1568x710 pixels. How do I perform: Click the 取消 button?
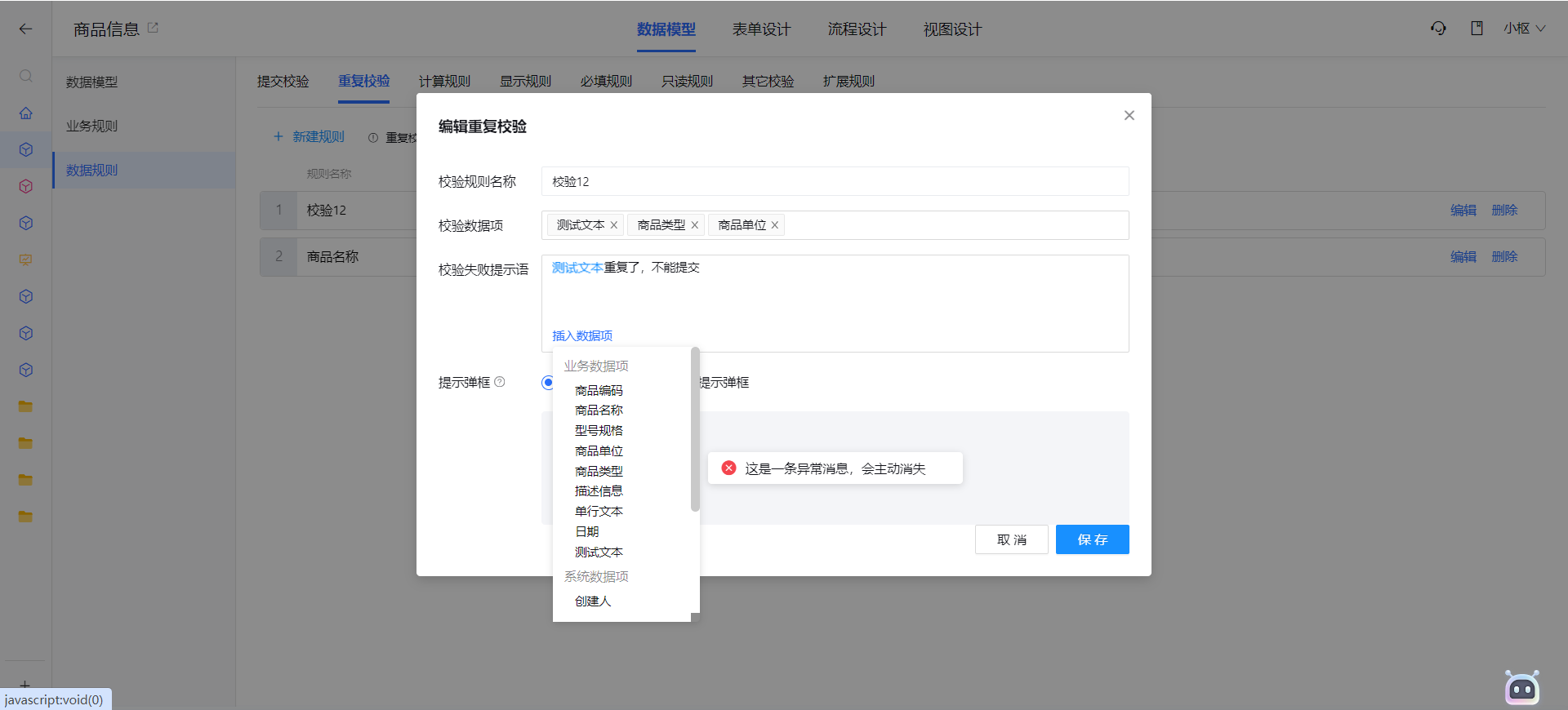tap(1011, 539)
